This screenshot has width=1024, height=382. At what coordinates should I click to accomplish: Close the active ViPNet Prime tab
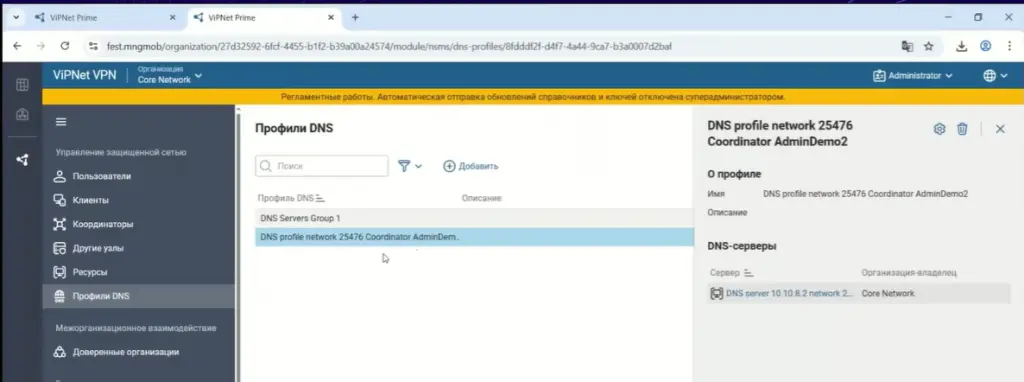point(331,18)
